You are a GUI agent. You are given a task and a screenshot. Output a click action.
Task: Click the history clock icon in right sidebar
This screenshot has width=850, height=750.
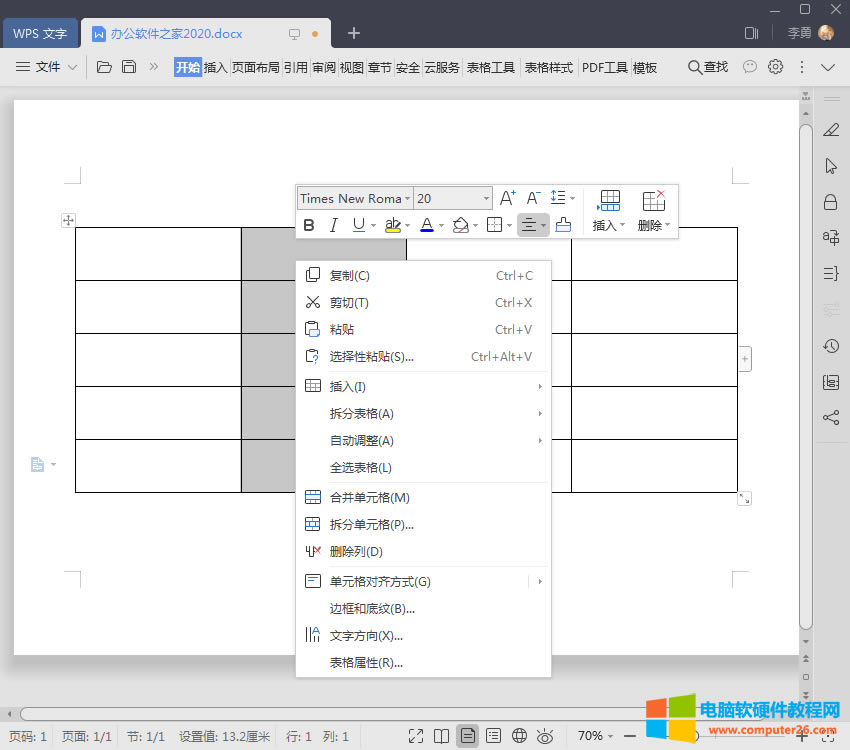(x=830, y=346)
